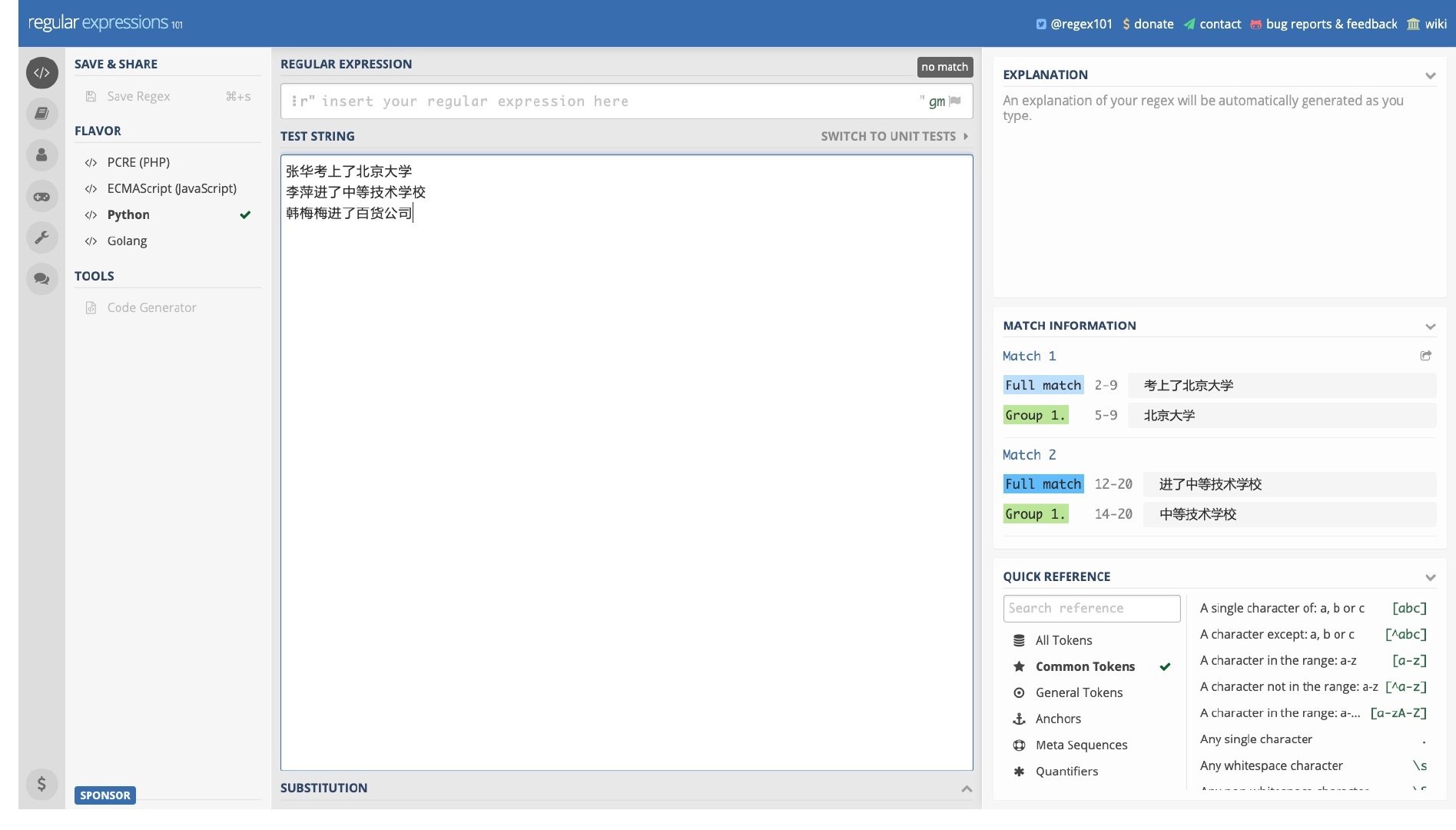Expand the Substitution panel chevron
This screenshot has width=1456, height=830.
967,788
